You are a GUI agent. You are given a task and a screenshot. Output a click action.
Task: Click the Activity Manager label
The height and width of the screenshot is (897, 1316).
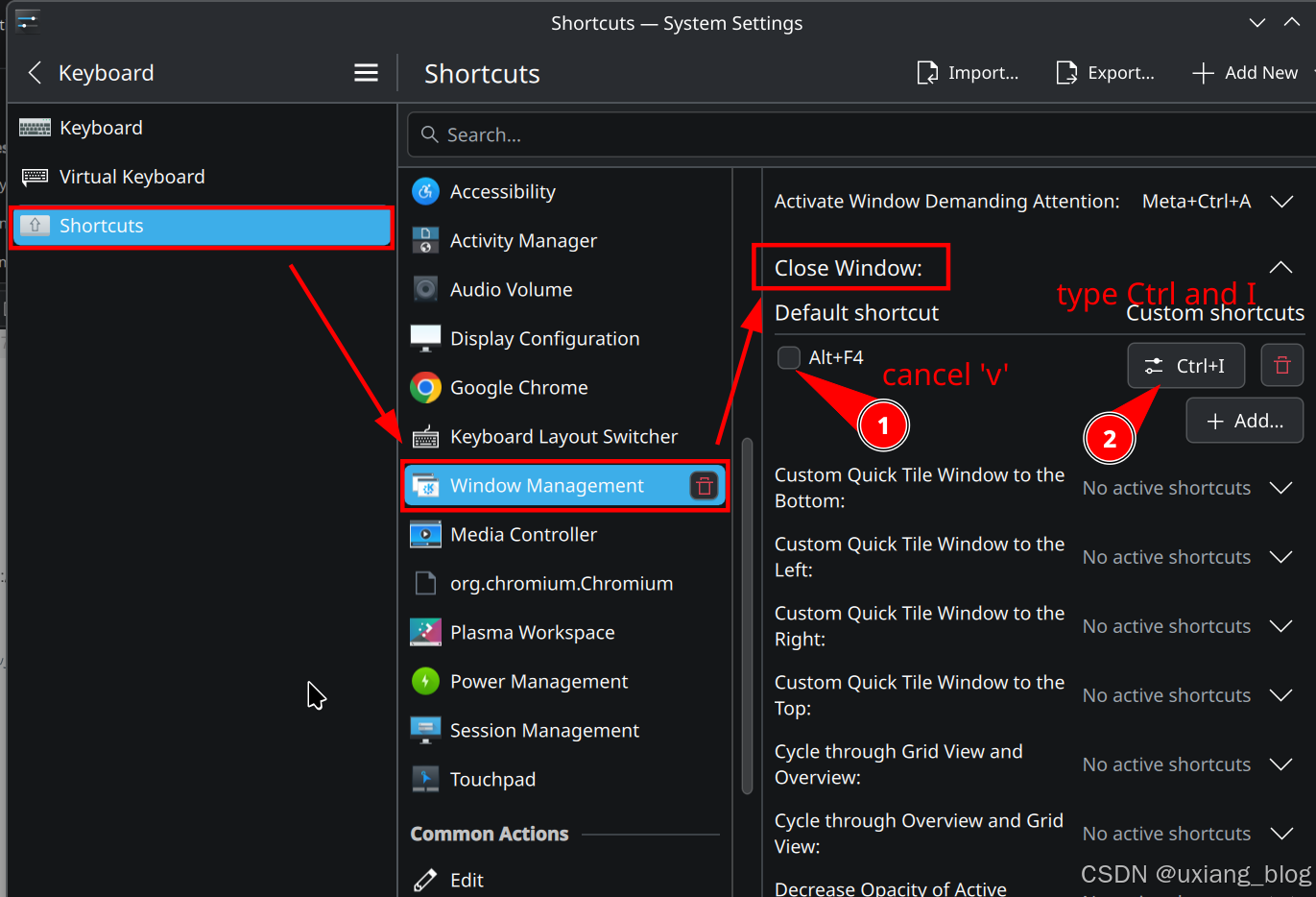[x=523, y=240]
